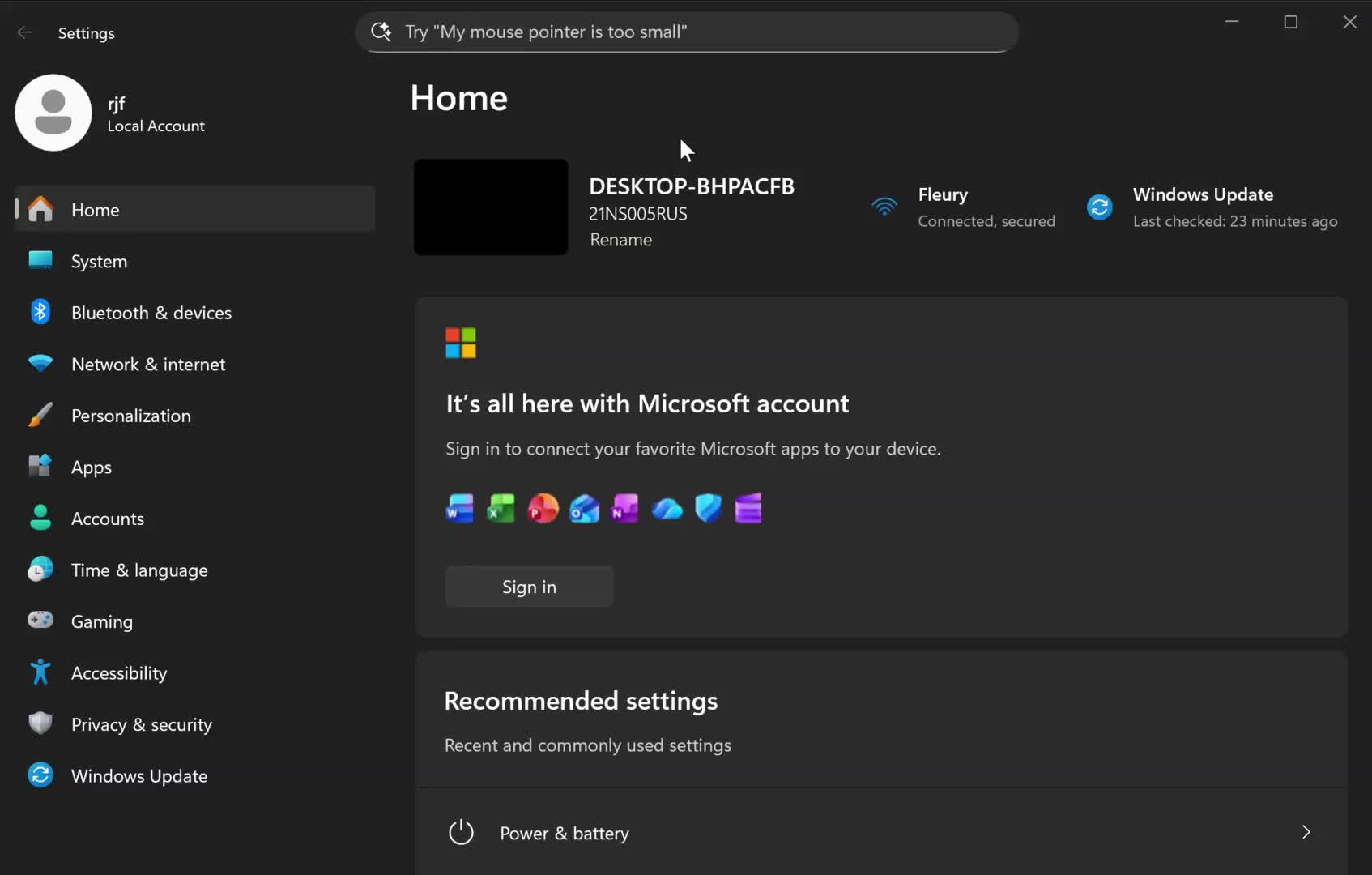Click the Fleury Wi-Fi status icon
Viewport: 1372px width, 875px height.
pos(884,207)
